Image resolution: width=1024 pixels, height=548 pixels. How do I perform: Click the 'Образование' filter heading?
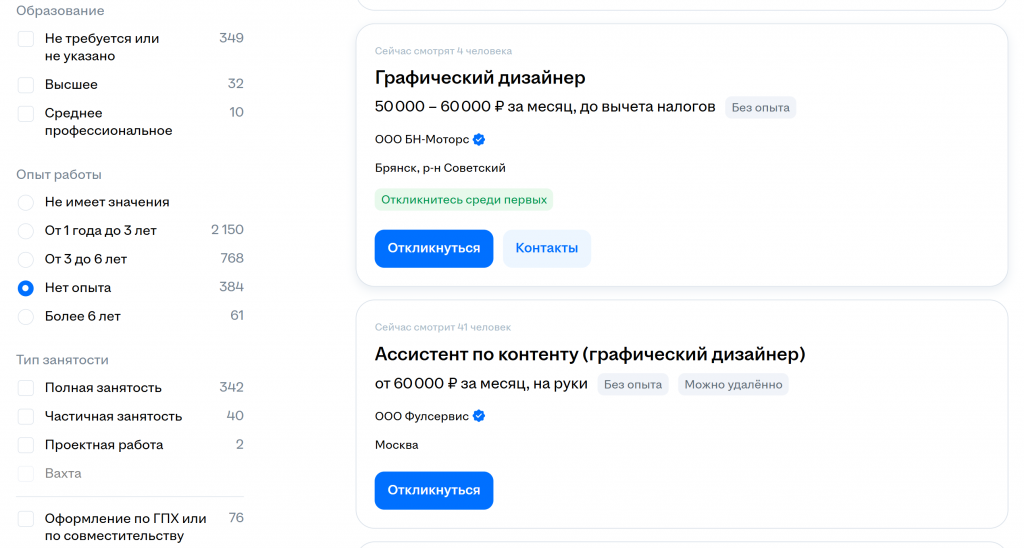60,11
